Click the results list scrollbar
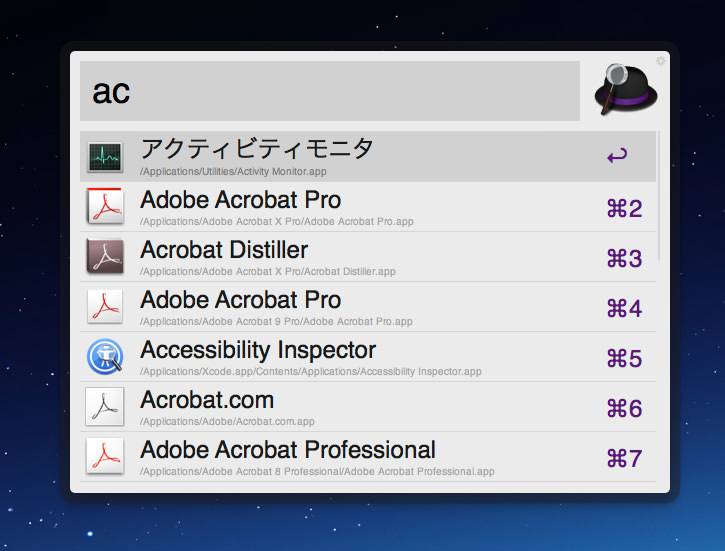This screenshot has height=551, width=725. pos(658,196)
